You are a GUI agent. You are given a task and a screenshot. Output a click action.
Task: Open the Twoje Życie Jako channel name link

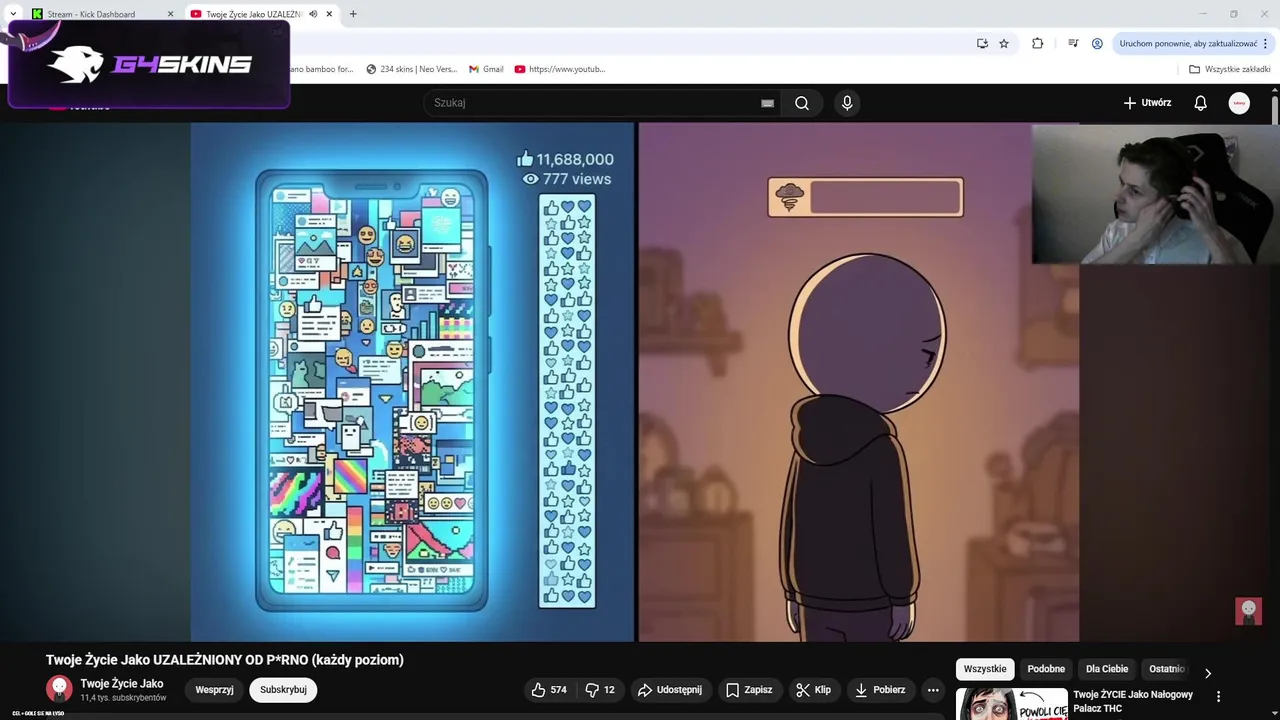click(121, 684)
